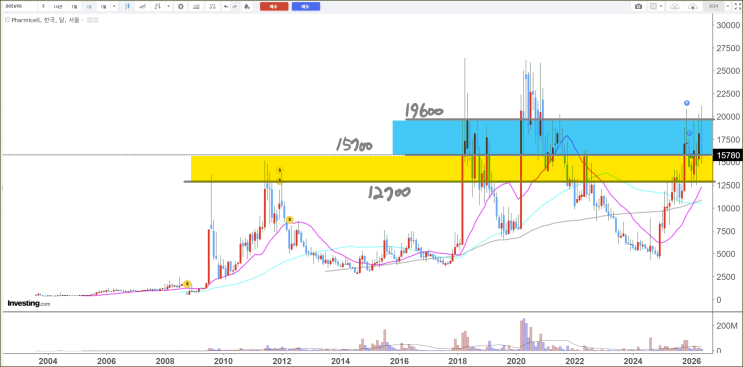This screenshot has width=743, height=367.
Task: Click the lower blue marker inside the blue band near 2026
Action: pyautogui.click(x=689, y=133)
